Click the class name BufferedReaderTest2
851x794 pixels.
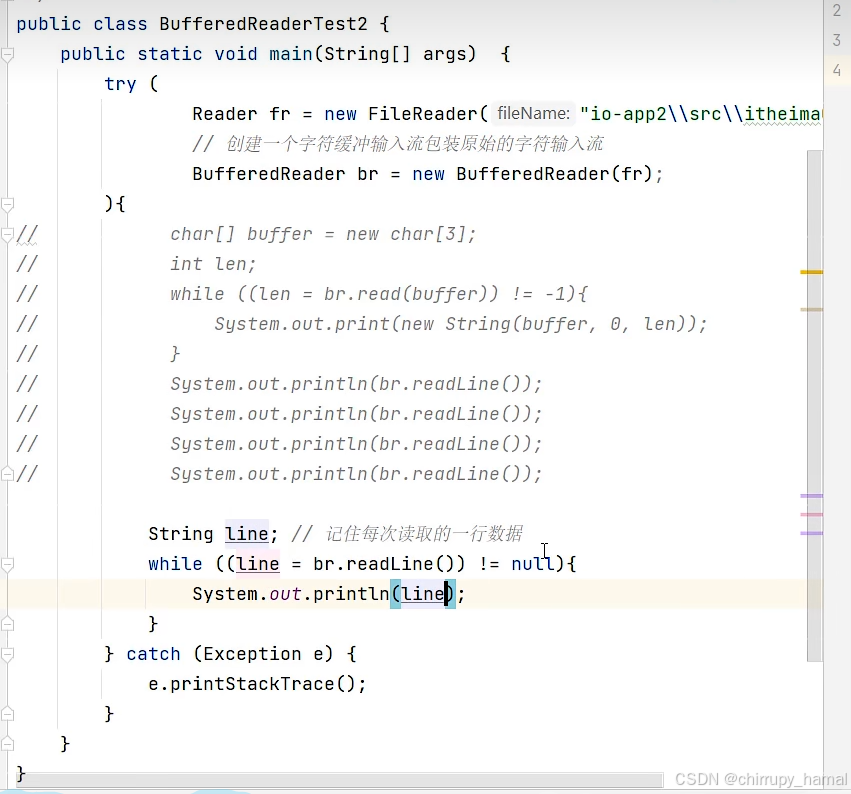263,24
